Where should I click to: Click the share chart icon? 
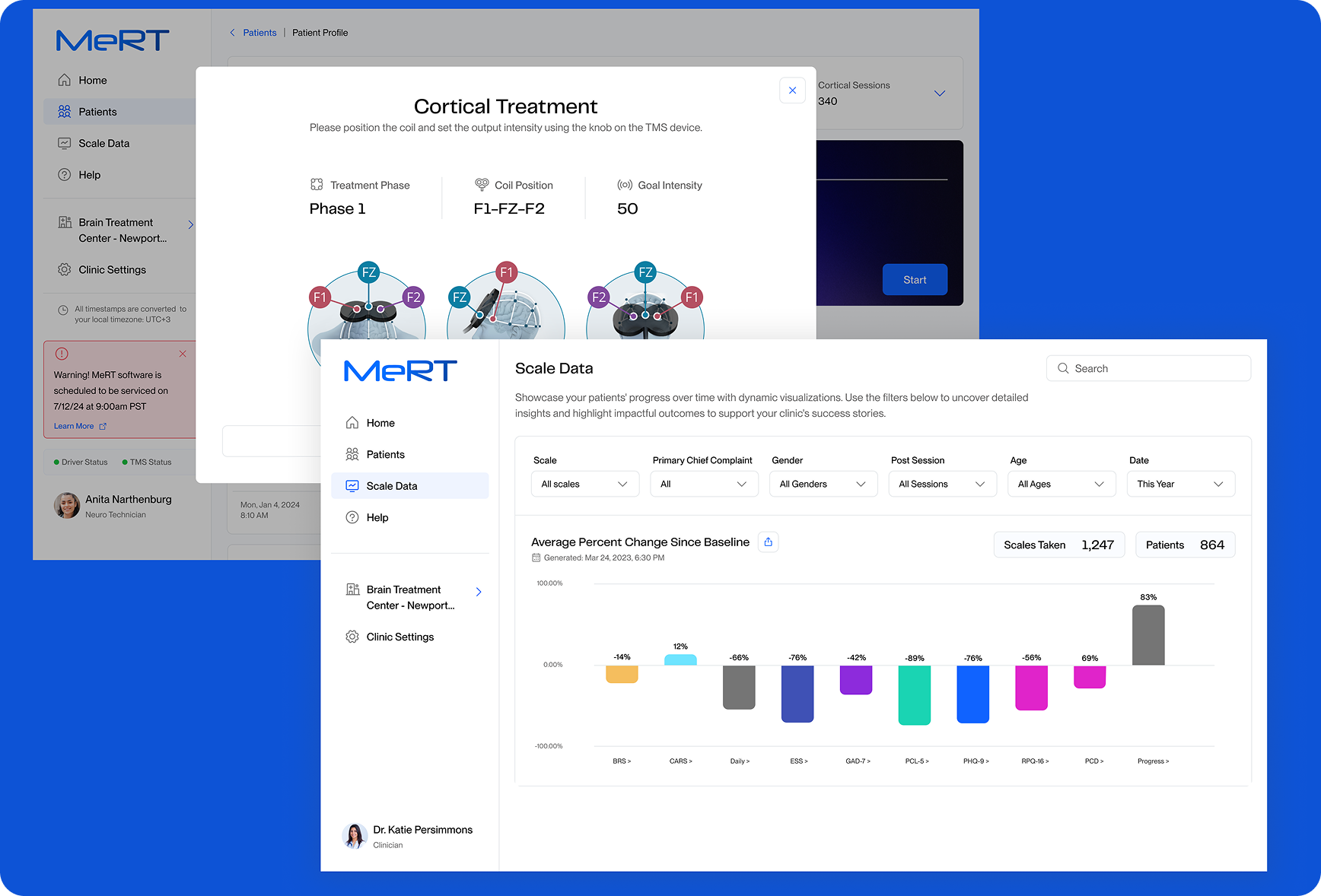[769, 542]
